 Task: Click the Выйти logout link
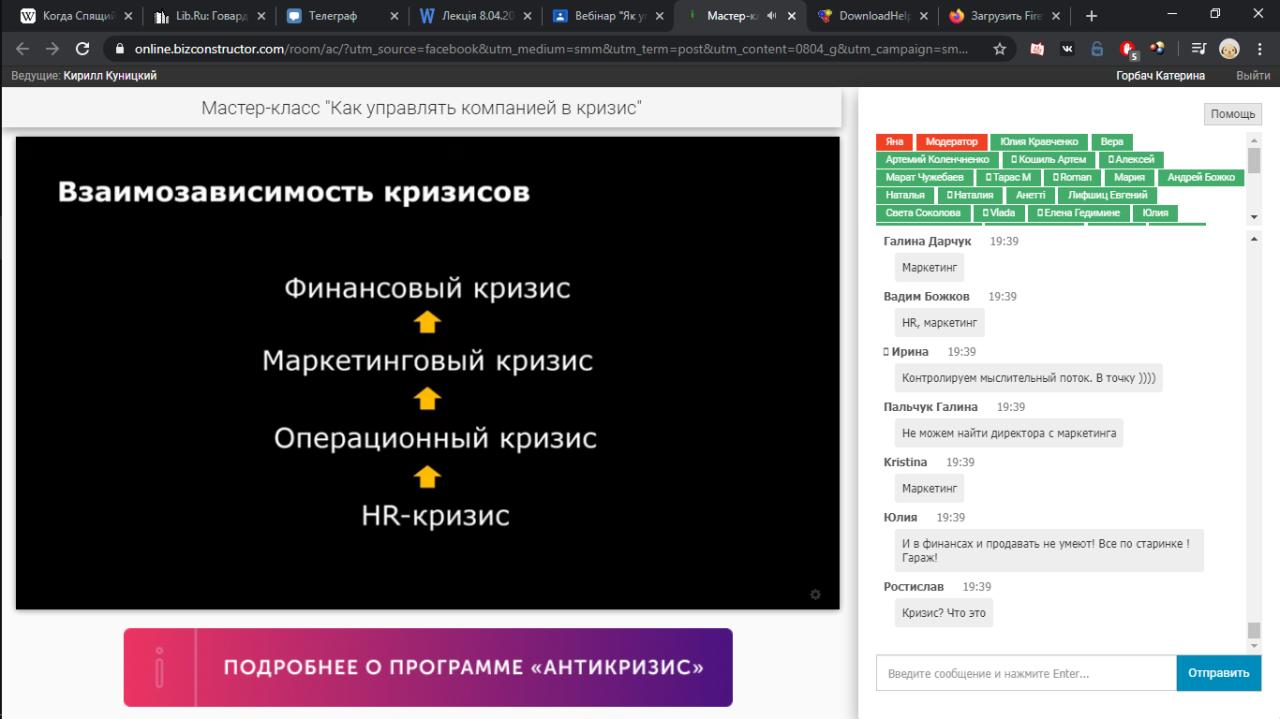click(x=1253, y=76)
